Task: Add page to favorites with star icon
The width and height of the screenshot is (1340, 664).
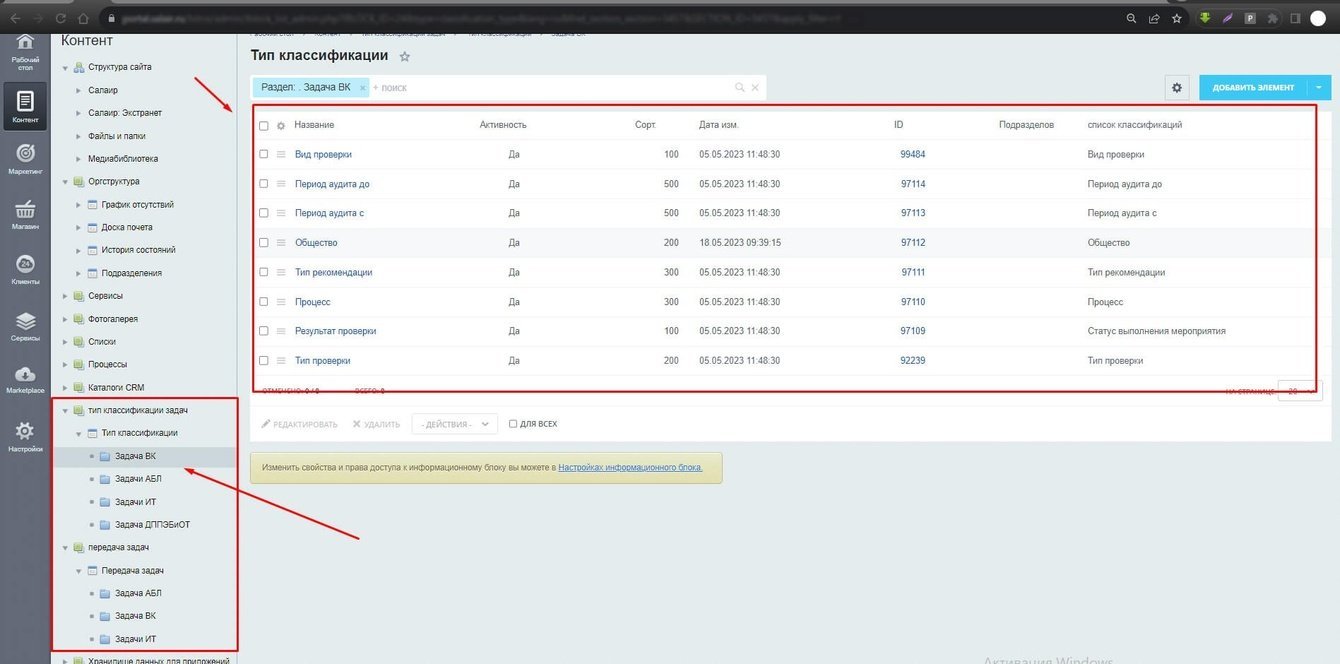Action: click(x=404, y=57)
